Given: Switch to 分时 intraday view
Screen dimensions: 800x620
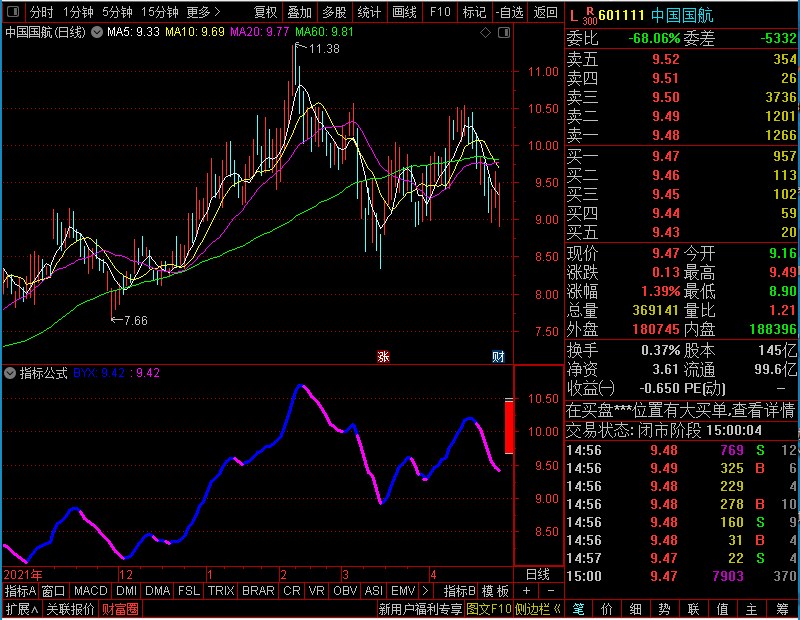Looking at the screenshot, I should [41, 12].
